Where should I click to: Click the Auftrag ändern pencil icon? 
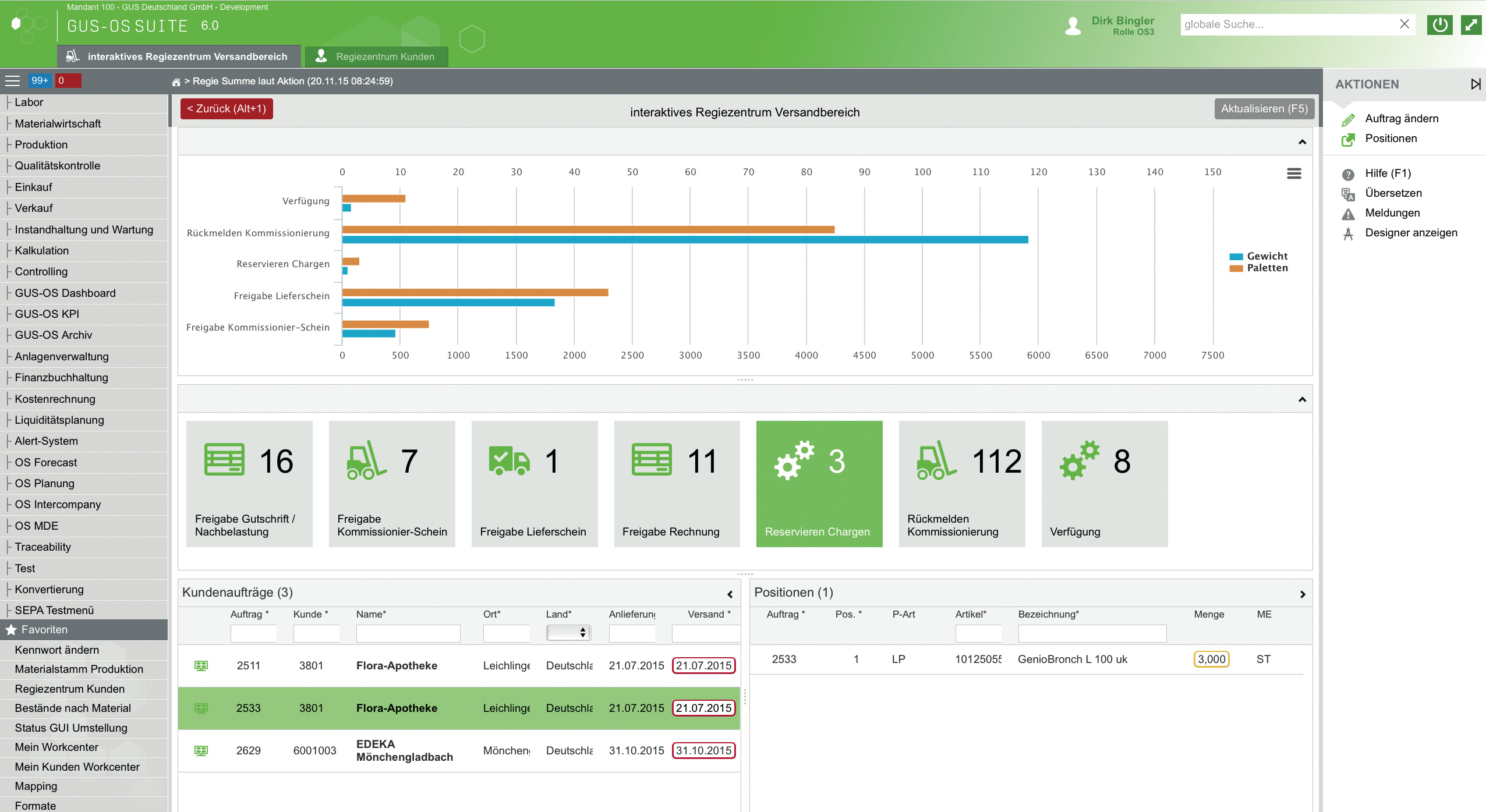pos(1348,119)
